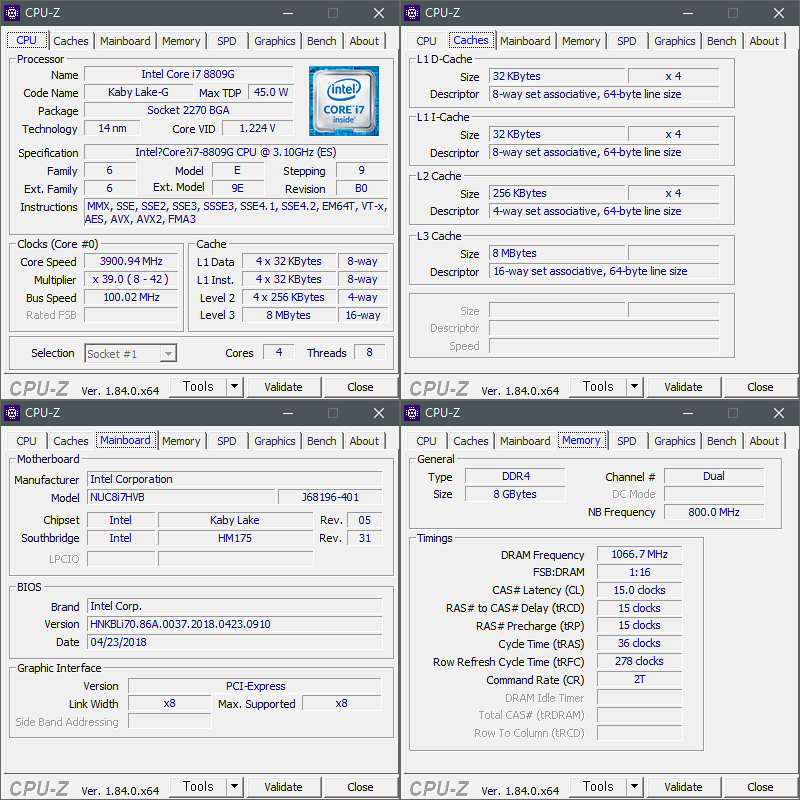Click the Tools button in the Caches window
800x800 pixels.
pos(598,387)
